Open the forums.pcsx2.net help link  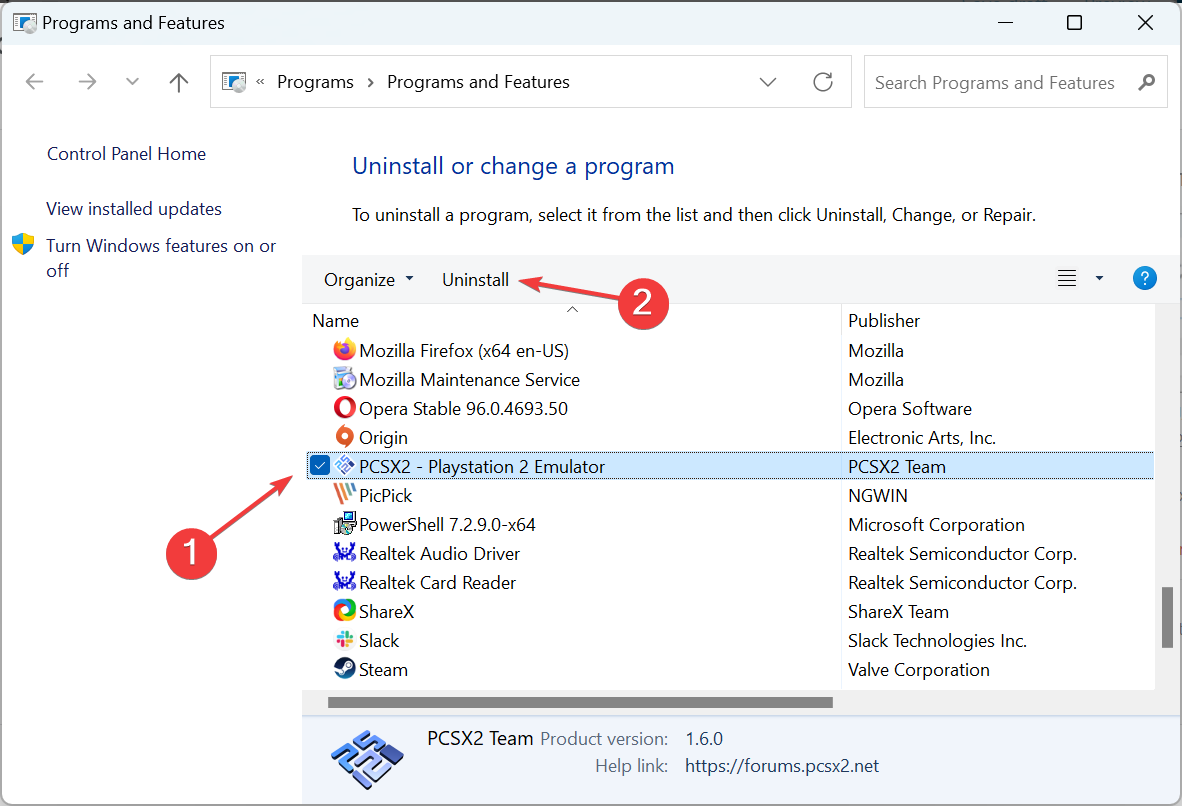[x=782, y=766]
